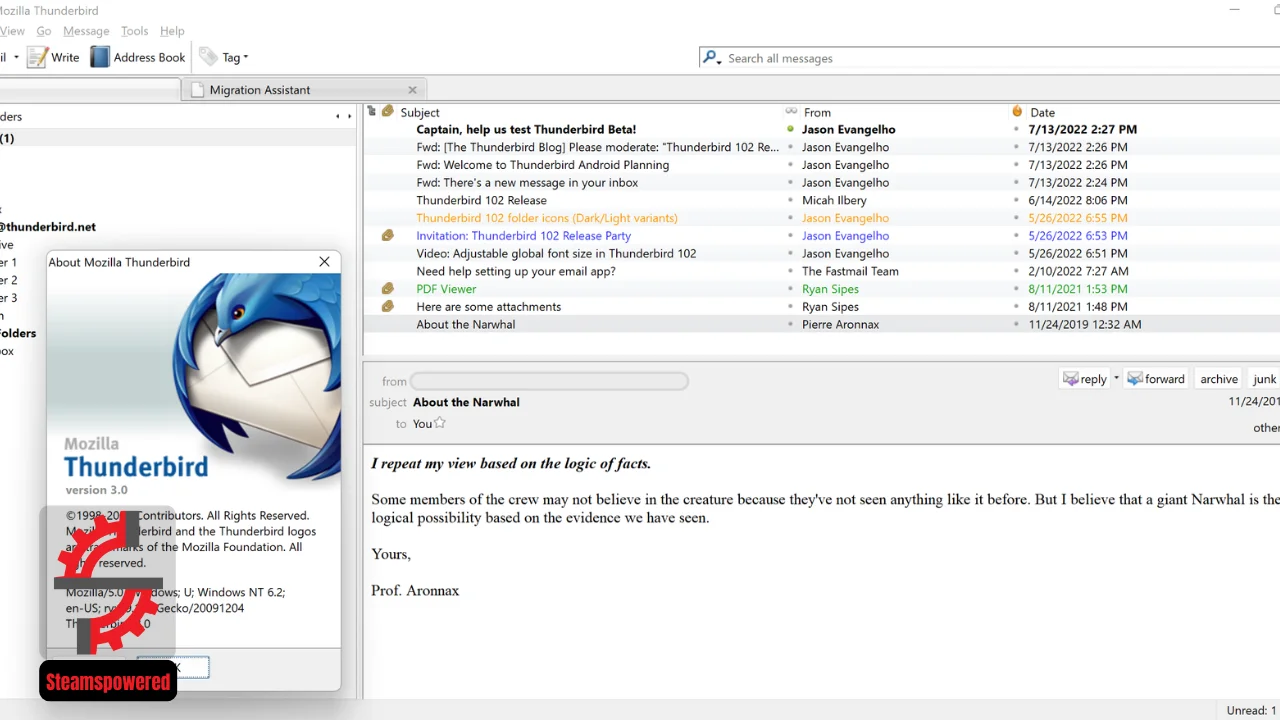Viewport: 1280px width, 720px height.
Task: Click the thread column header icon
Action: pos(371,111)
